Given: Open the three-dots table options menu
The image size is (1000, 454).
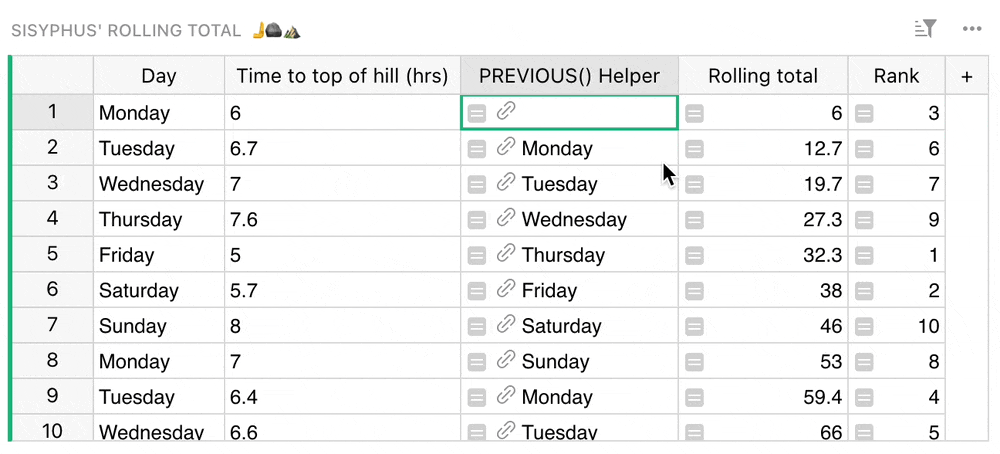Looking at the screenshot, I should [x=972, y=29].
